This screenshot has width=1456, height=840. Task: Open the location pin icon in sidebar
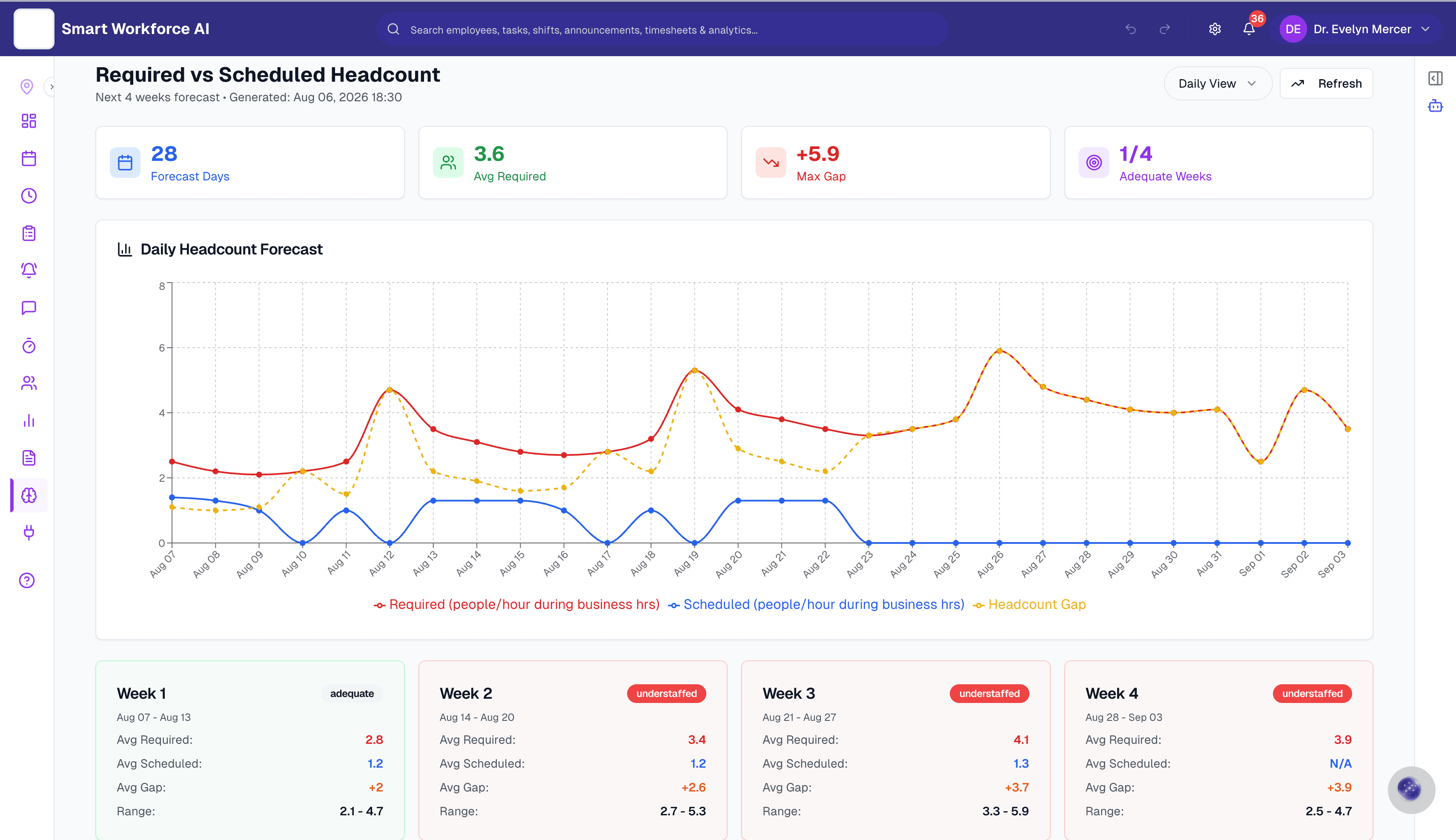pyautogui.click(x=26, y=86)
